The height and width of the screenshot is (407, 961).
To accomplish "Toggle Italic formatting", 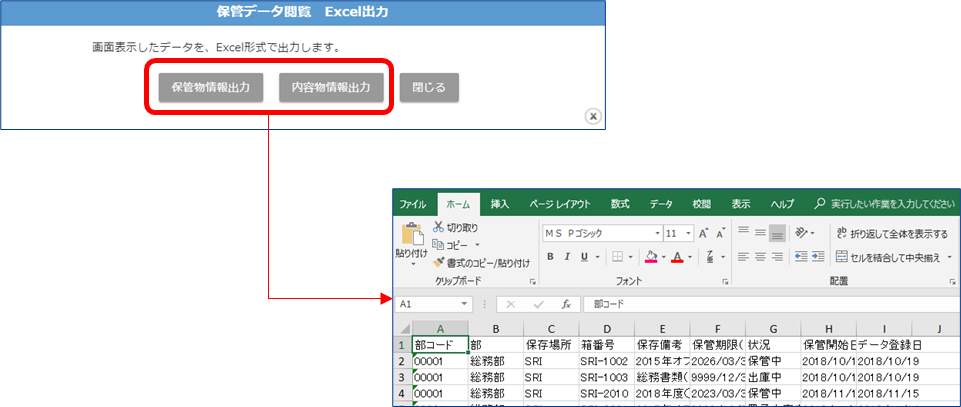I will click(x=568, y=257).
